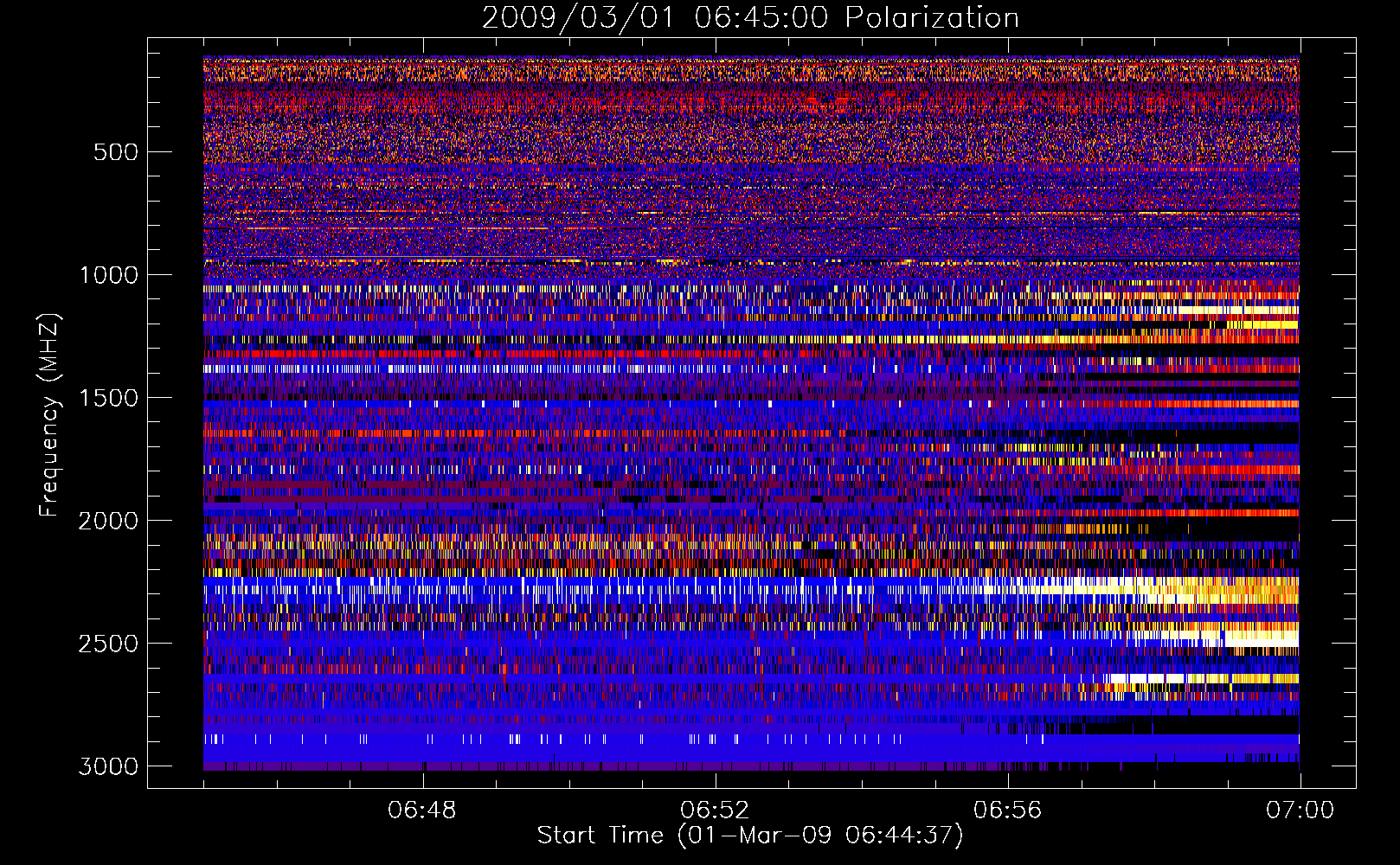The image size is (1400, 865).
Task: Click the 07:00 time axis label
Action: [1300, 811]
